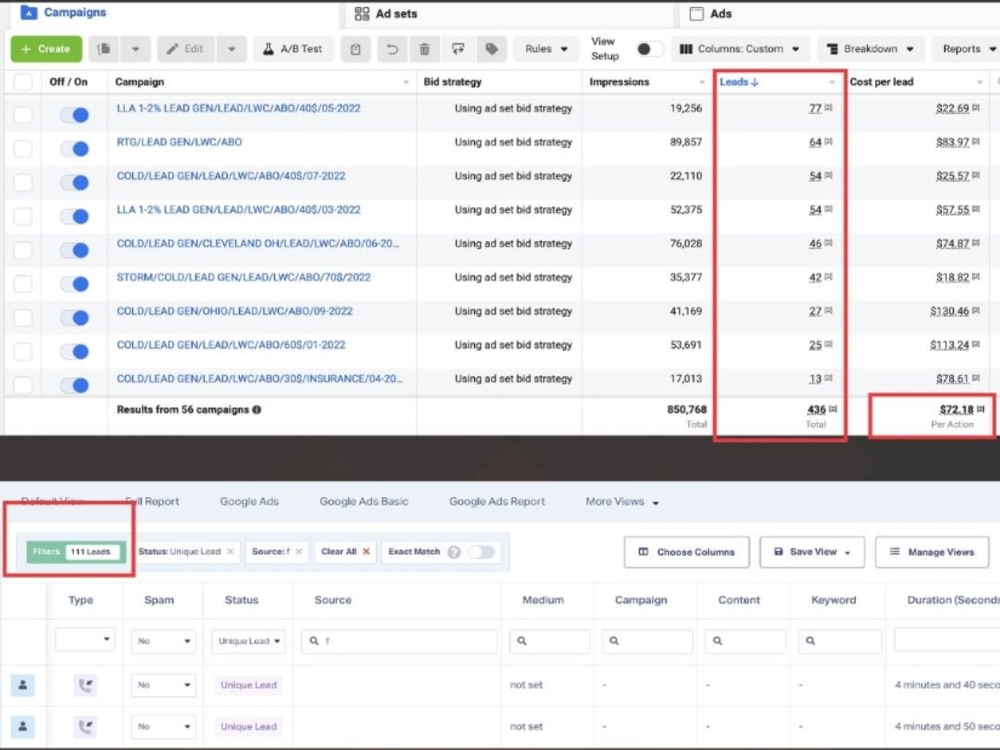
Task: Click the Edit button
Action: click(186, 49)
